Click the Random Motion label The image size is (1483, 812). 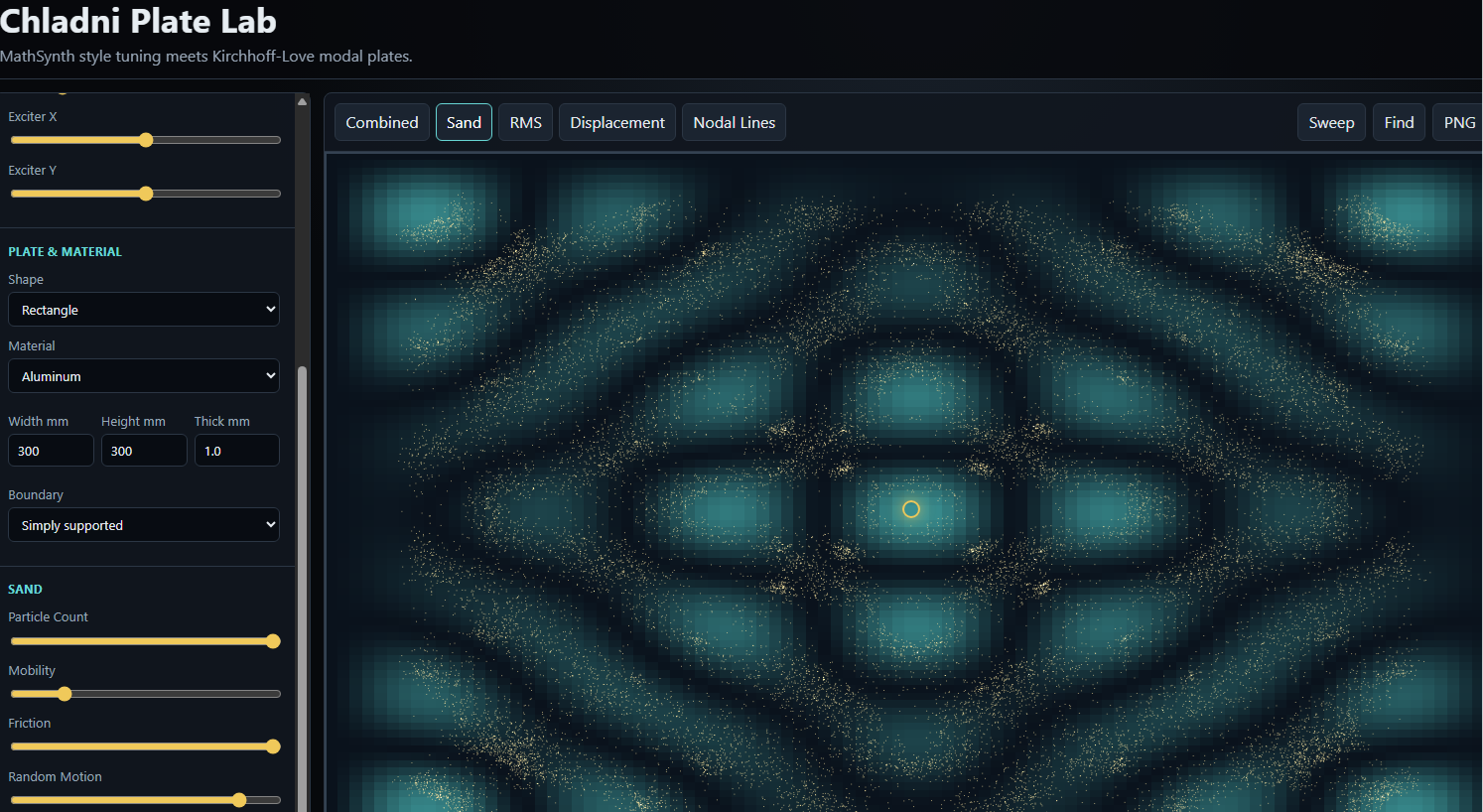(56, 777)
